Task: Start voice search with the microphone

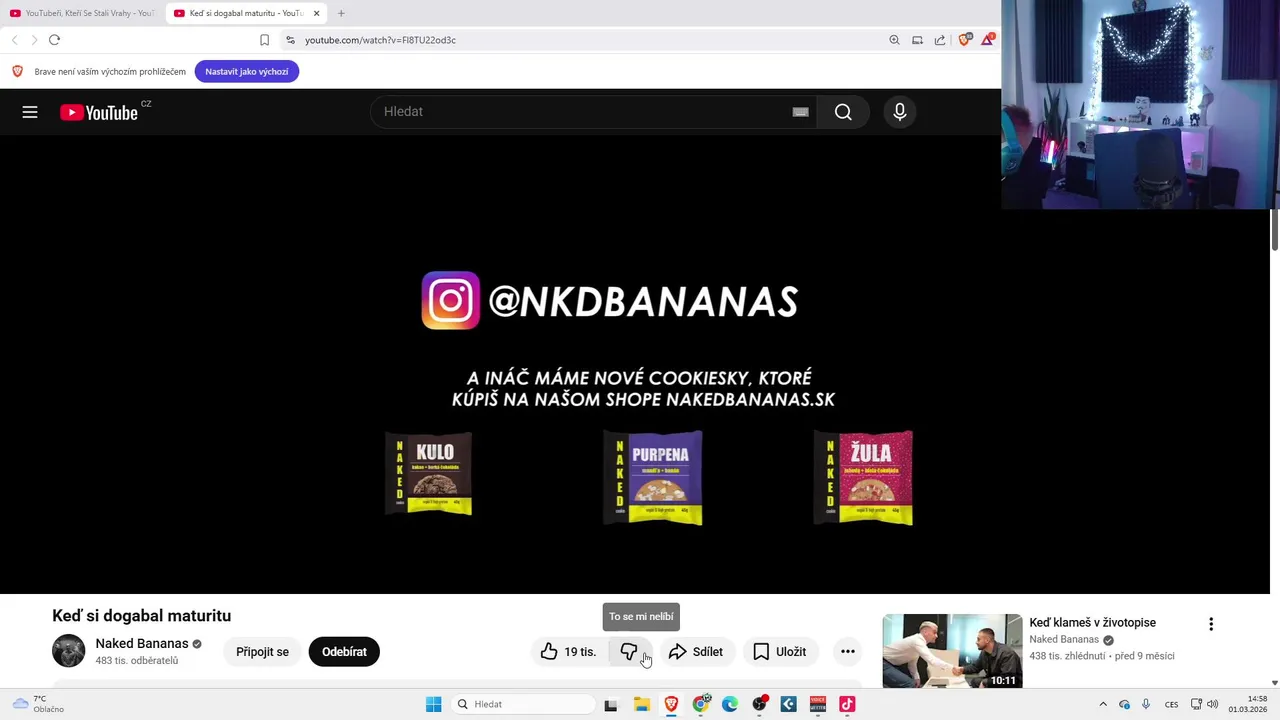Action: (900, 112)
